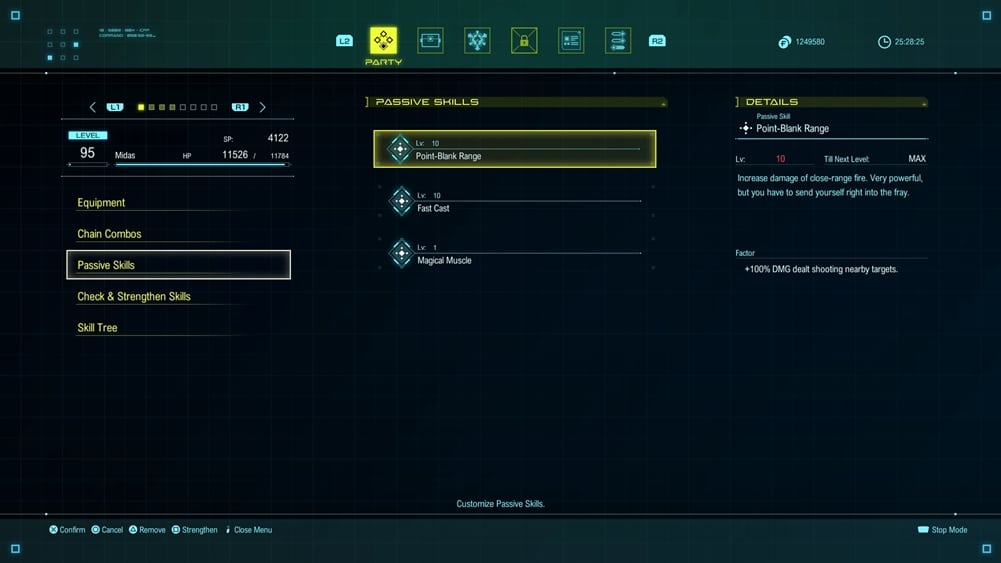Viewport: 1001px width, 563px height.
Task: Click the SP value 4122
Action: pyautogui.click(x=278, y=138)
